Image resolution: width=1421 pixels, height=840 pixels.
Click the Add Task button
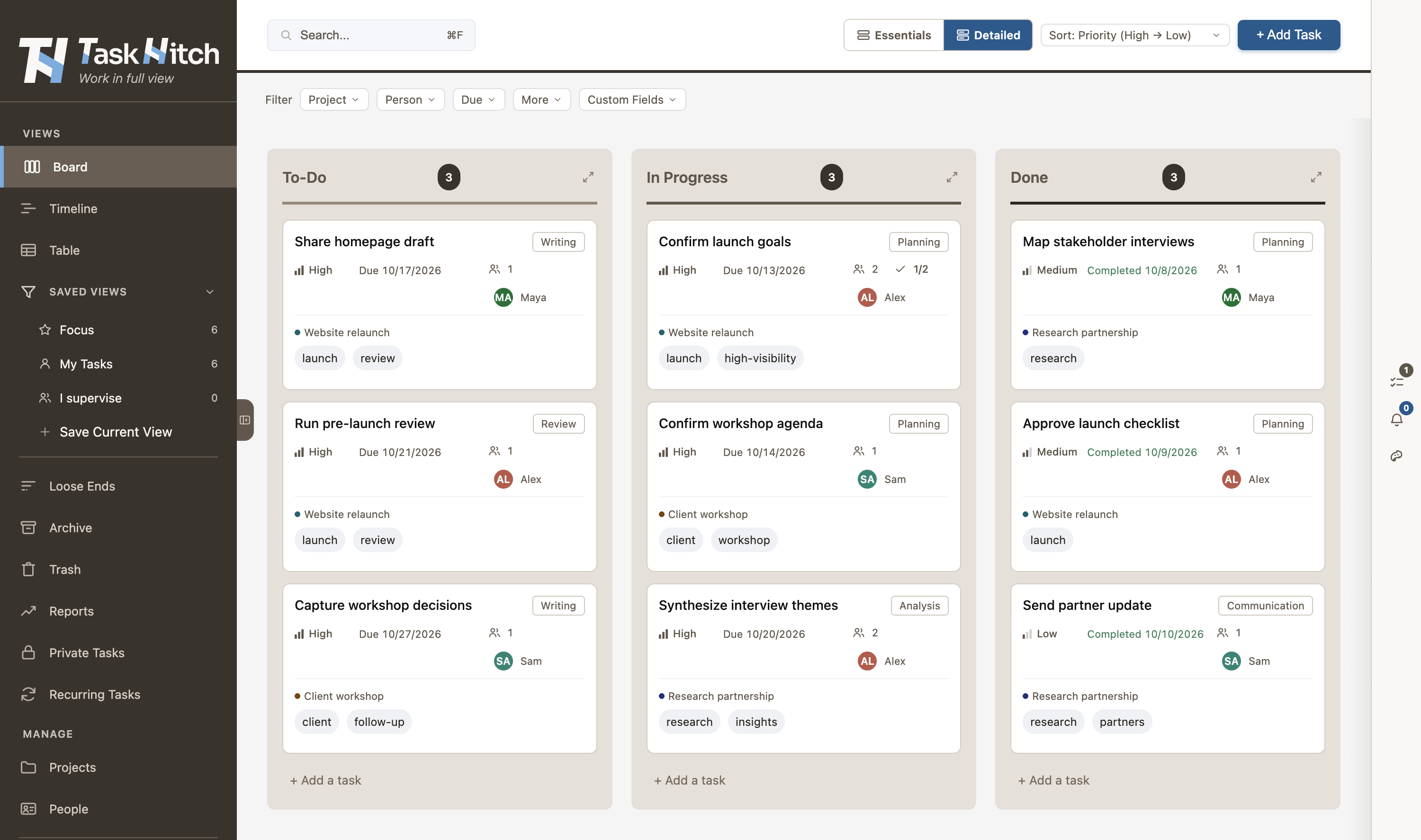pos(1288,35)
